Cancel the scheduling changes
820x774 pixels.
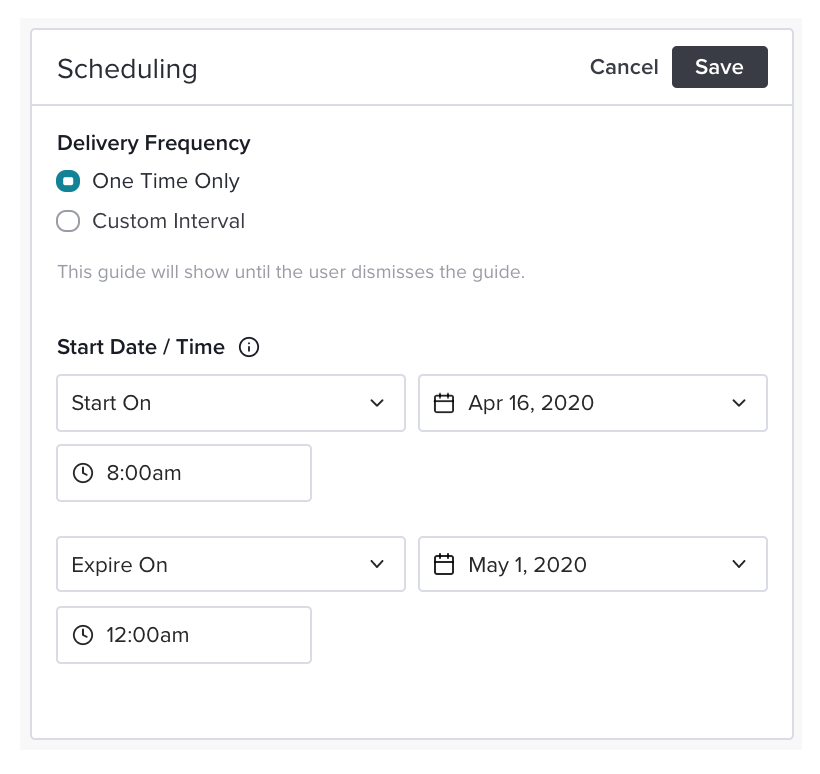[x=624, y=67]
